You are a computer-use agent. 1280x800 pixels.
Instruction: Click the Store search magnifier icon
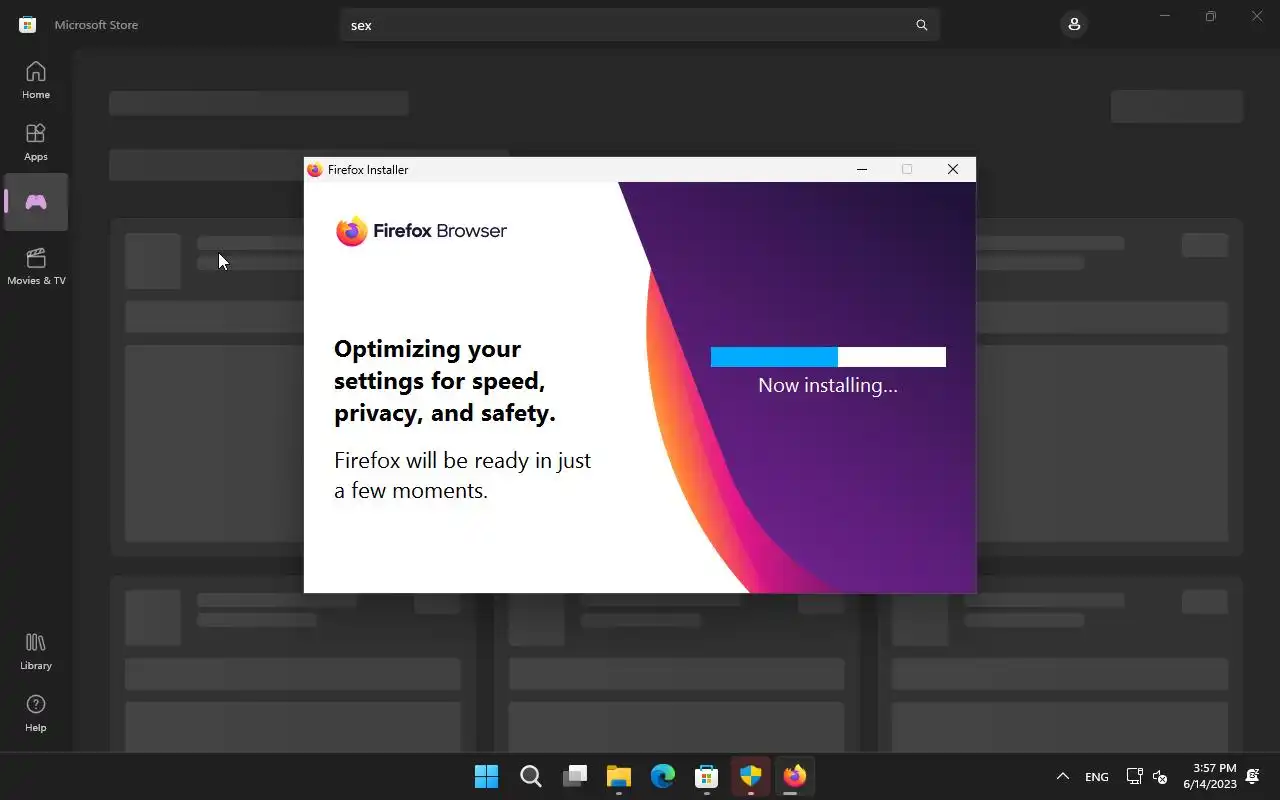coord(922,25)
